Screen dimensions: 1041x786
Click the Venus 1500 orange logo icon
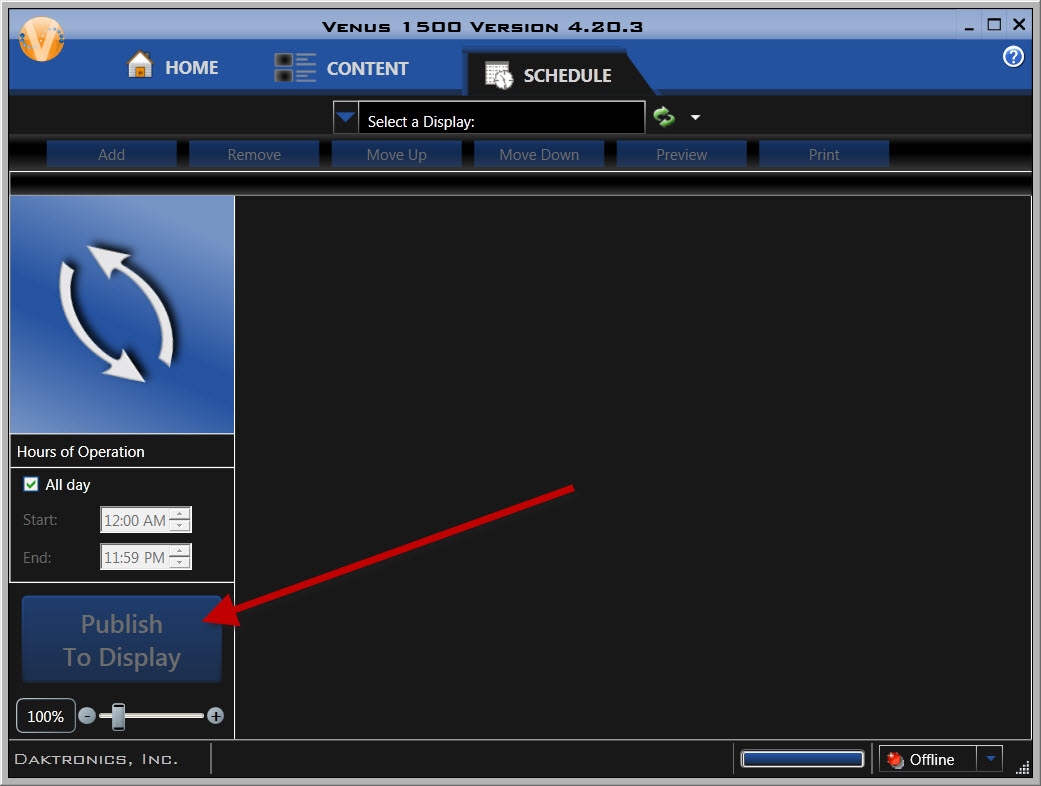pyautogui.click(x=41, y=39)
